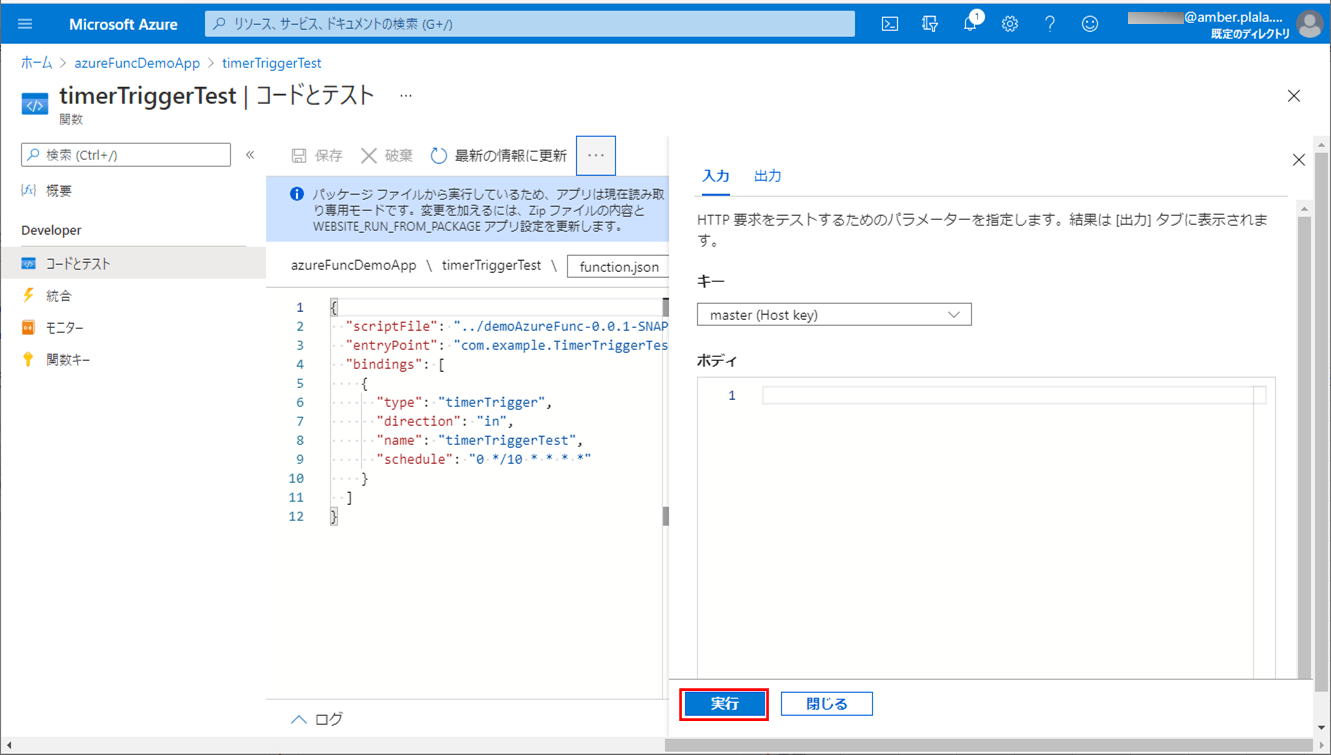The height and width of the screenshot is (755, 1331).
Task: Open the master (Host key) dropdown
Action: click(834, 315)
